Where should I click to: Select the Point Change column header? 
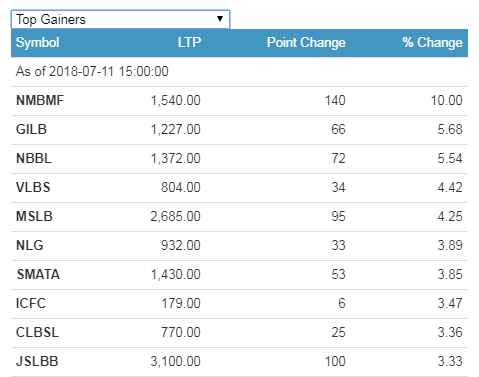pyautogui.click(x=306, y=43)
